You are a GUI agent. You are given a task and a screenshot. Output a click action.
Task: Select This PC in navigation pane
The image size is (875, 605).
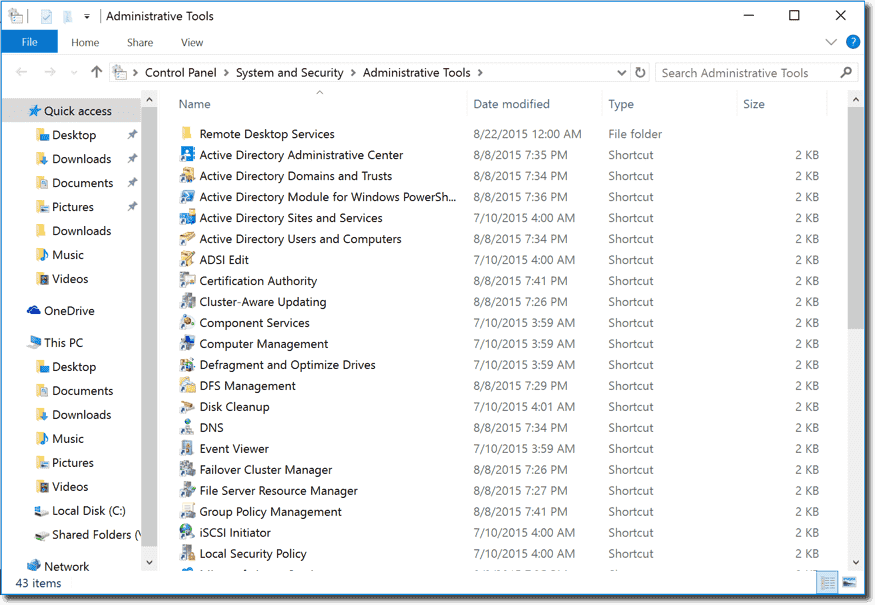63,343
